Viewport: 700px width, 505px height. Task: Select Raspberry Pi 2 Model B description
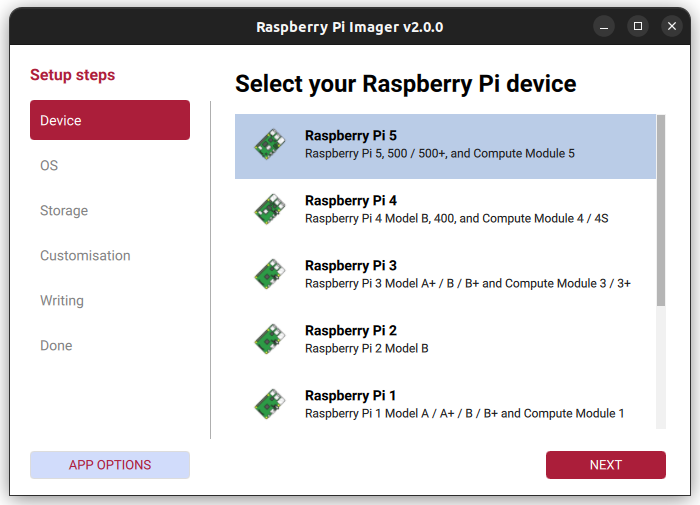[x=366, y=348]
